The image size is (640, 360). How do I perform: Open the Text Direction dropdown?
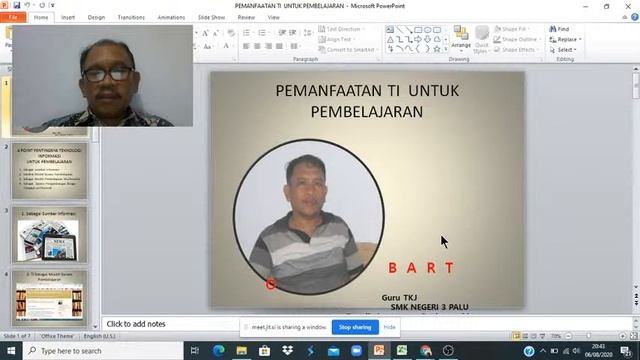click(x=342, y=29)
